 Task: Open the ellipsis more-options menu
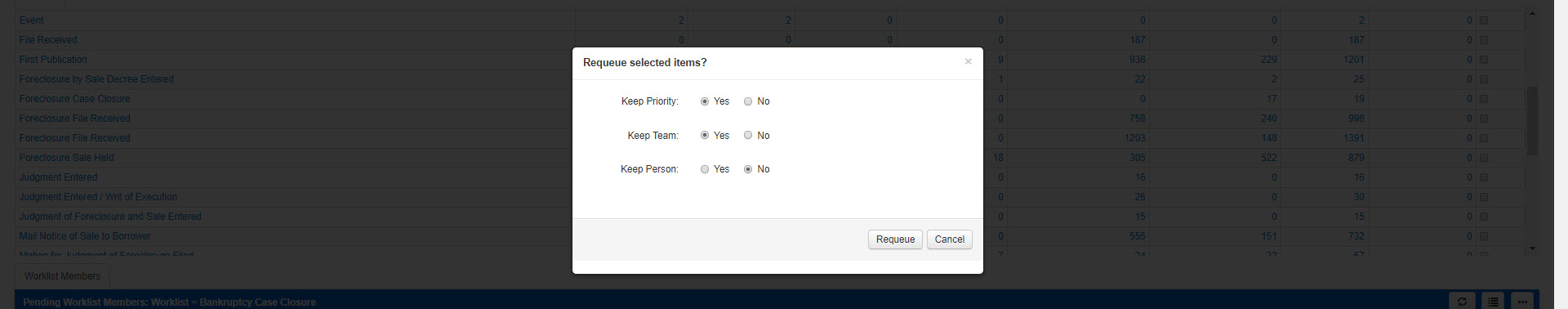click(1521, 302)
